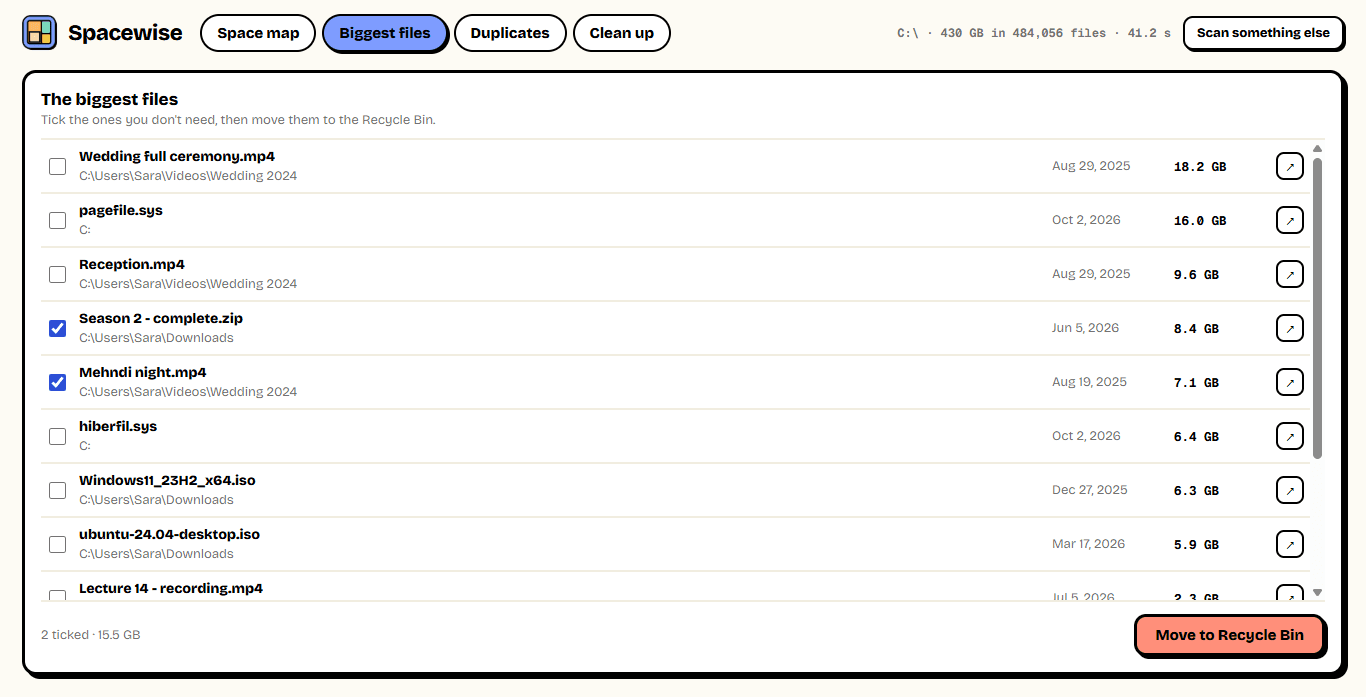The image size is (1366, 697).
Task: Click the Spacewise app title
Action: (x=125, y=33)
